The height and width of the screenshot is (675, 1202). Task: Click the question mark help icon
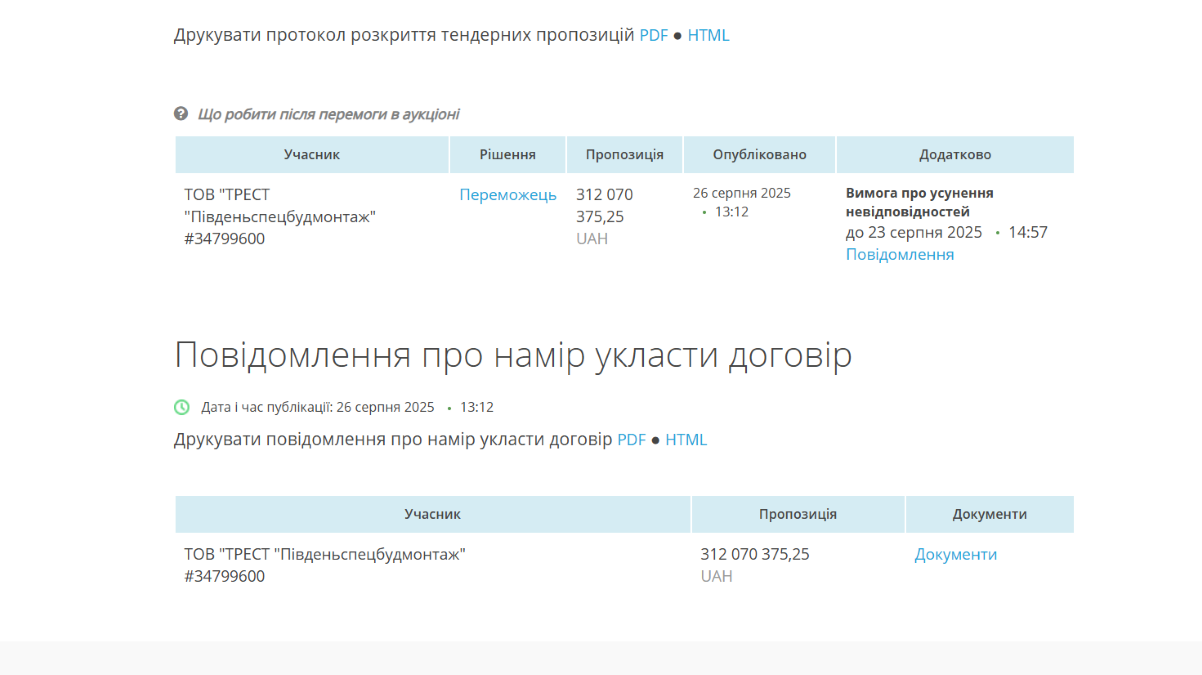coord(181,114)
